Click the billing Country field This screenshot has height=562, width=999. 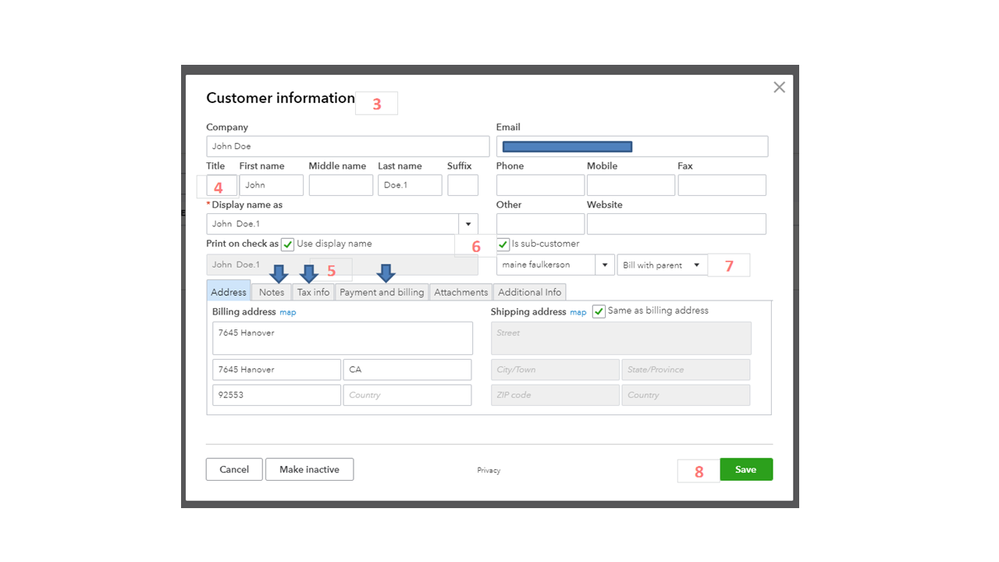tap(408, 395)
